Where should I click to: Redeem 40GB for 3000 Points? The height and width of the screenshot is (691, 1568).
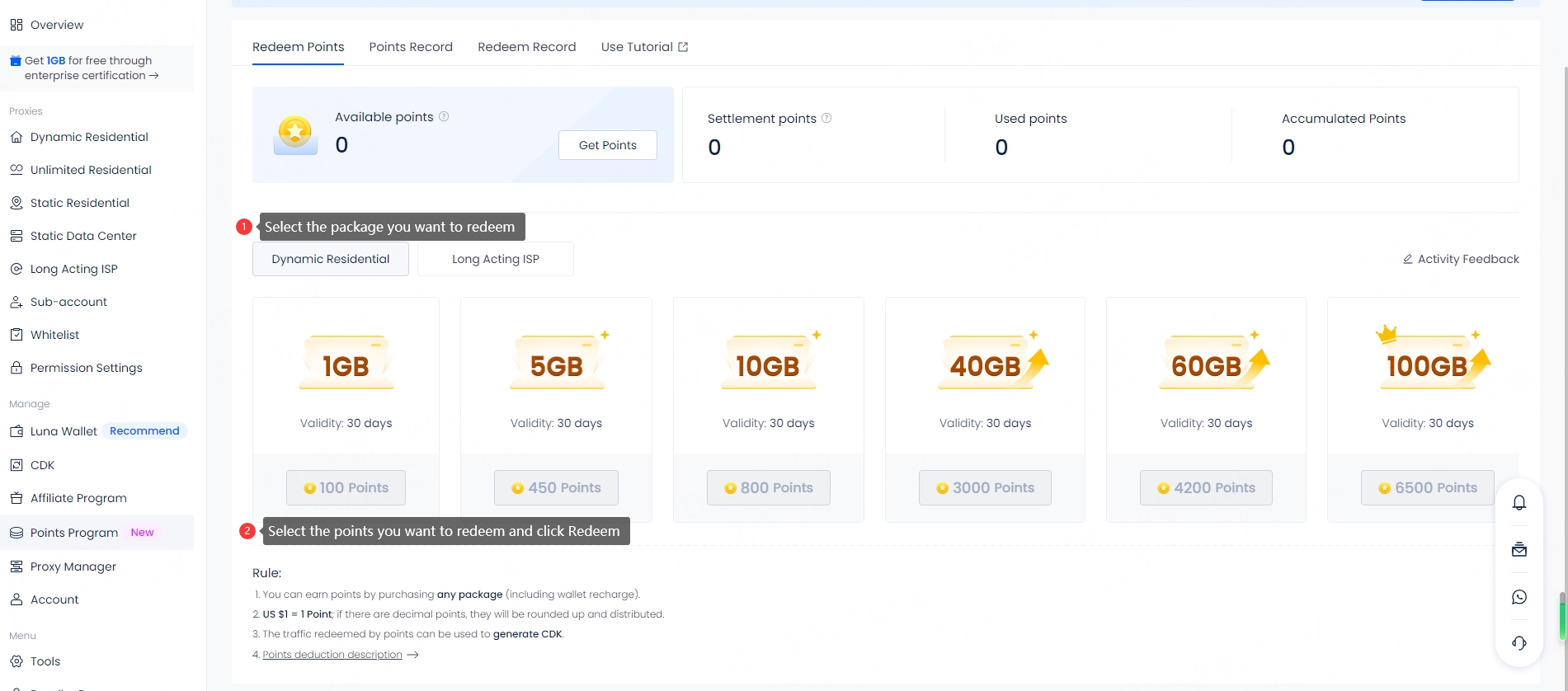pyautogui.click(x=985, y=487)
